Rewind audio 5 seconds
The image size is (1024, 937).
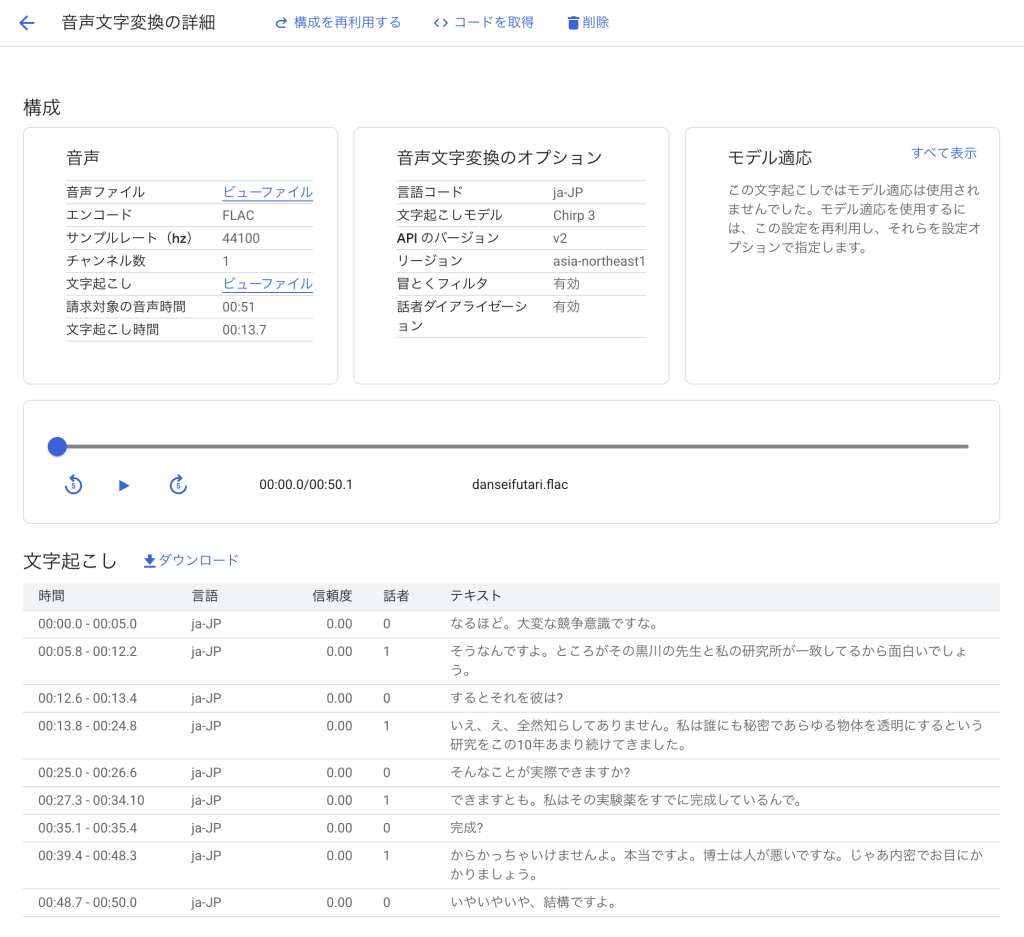point(73,485)
